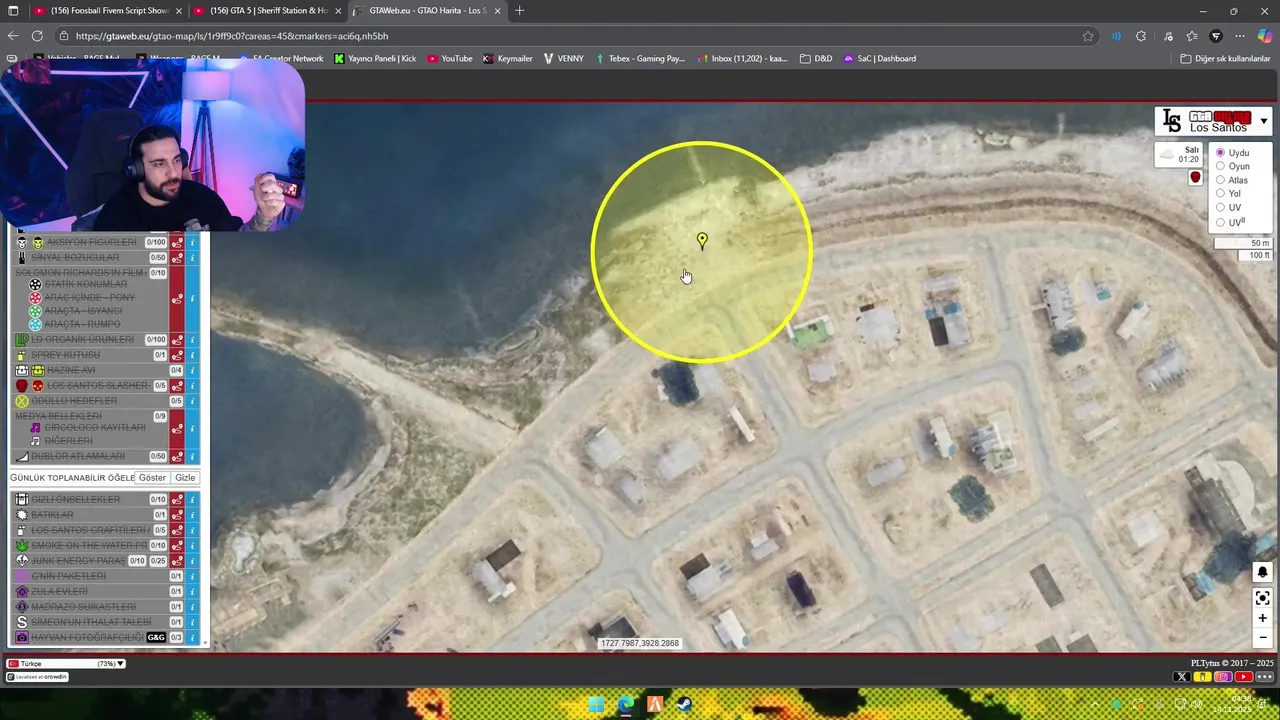The height and width of the screenshot is (720, 1280).
Task: Click the Gizle button
Action: 185,478
